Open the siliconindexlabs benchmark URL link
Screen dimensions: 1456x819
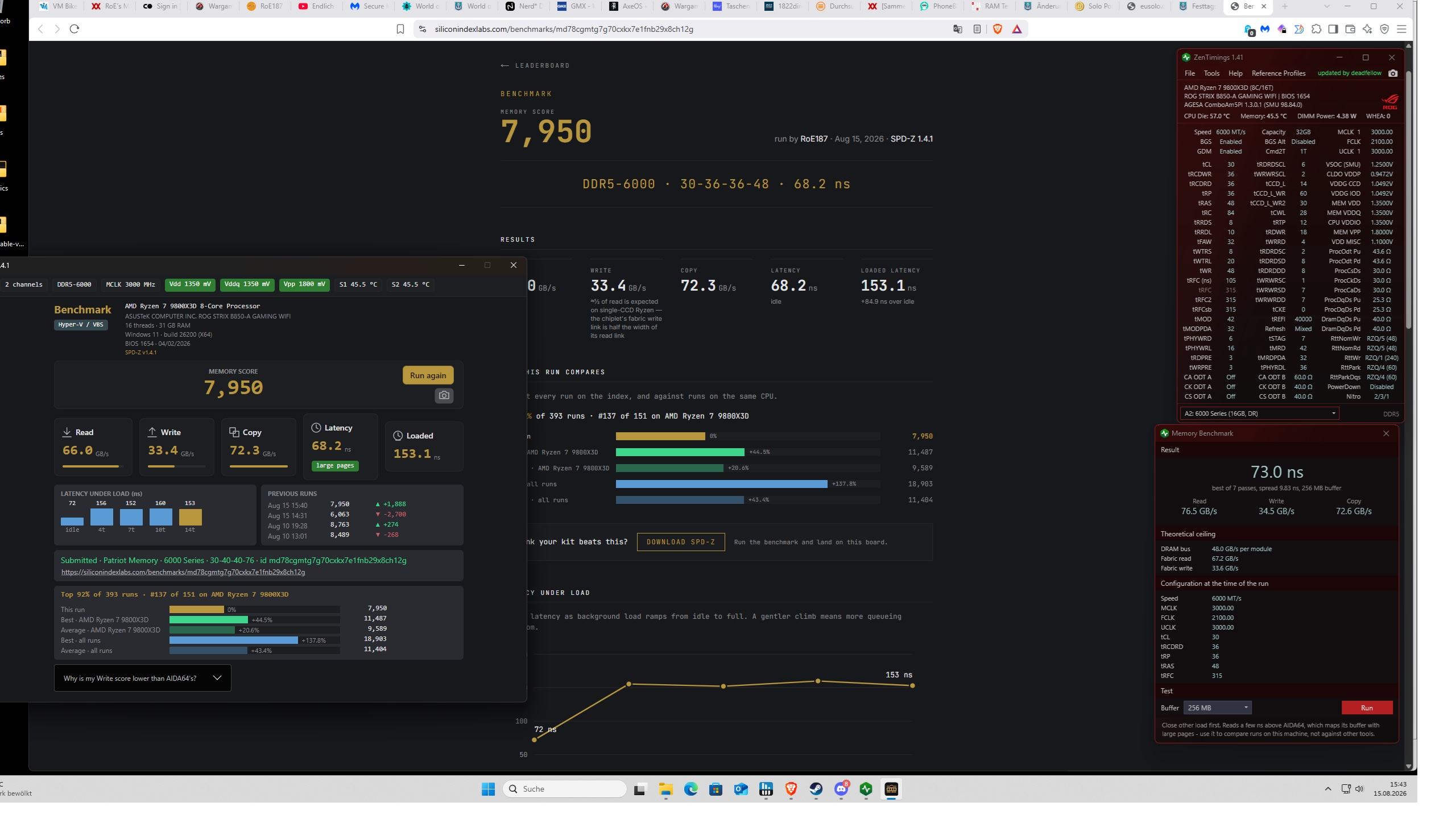point(183,572)
